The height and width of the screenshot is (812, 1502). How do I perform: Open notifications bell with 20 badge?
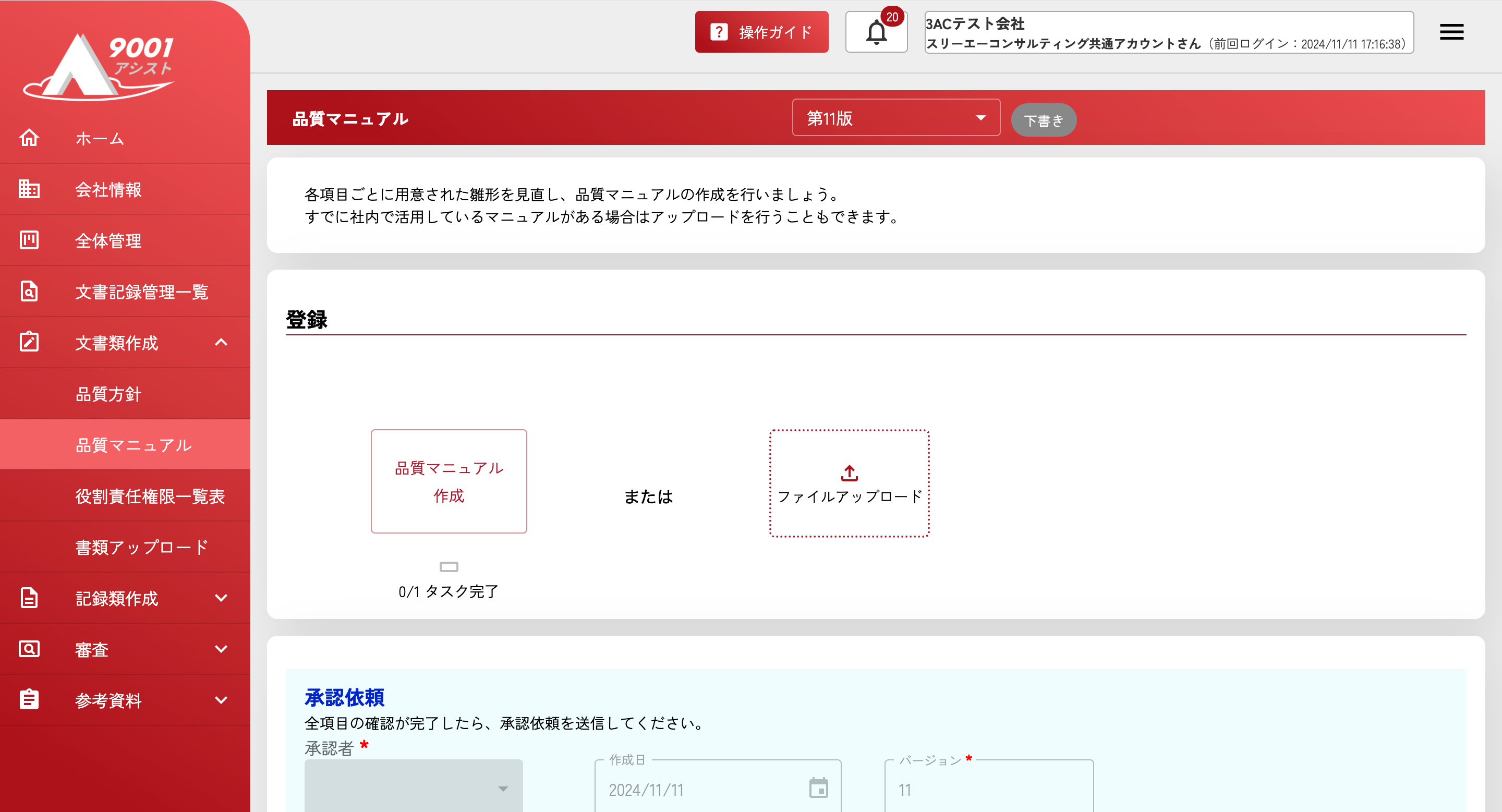tap(876, 32)
